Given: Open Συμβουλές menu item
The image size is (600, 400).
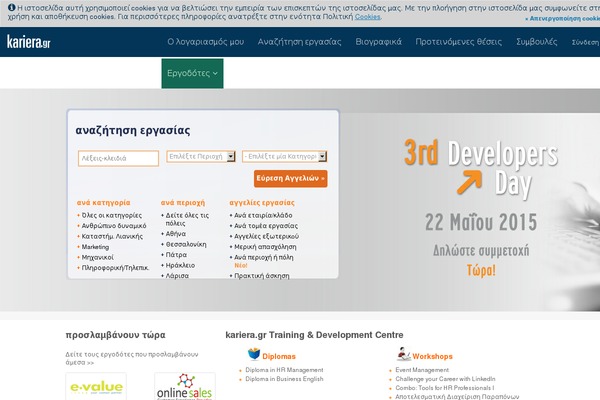Looking at the screenshot, I should pyautogui.click(x=536, y=42).
